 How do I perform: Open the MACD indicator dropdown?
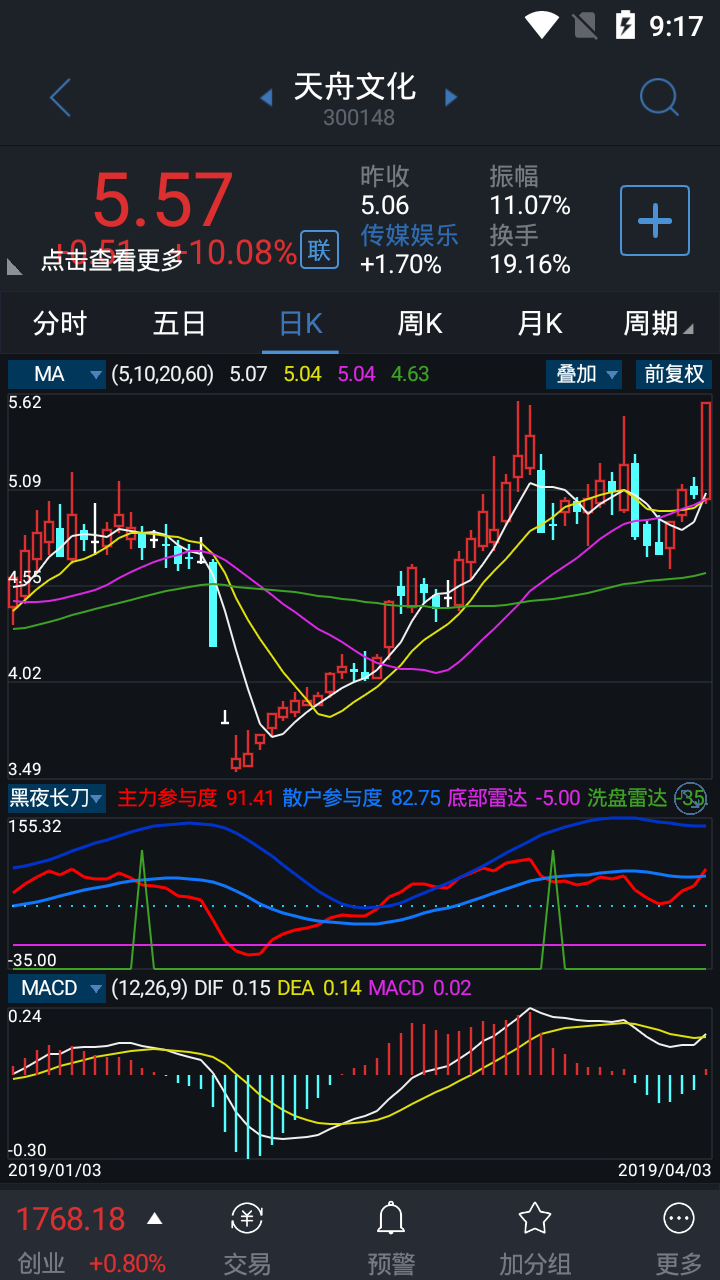point(57,988)
